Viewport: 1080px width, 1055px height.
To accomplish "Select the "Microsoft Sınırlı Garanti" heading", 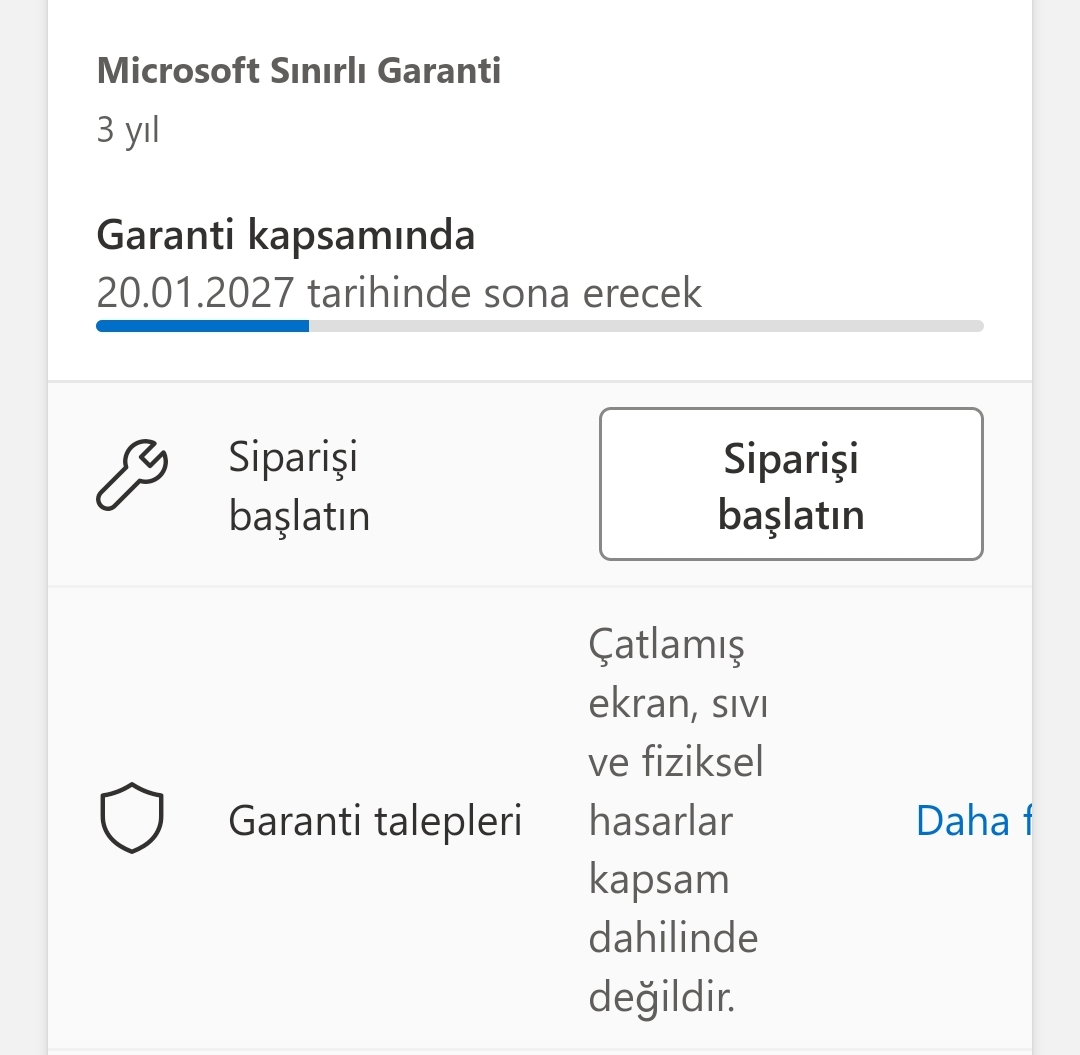I will click(299, 71).
